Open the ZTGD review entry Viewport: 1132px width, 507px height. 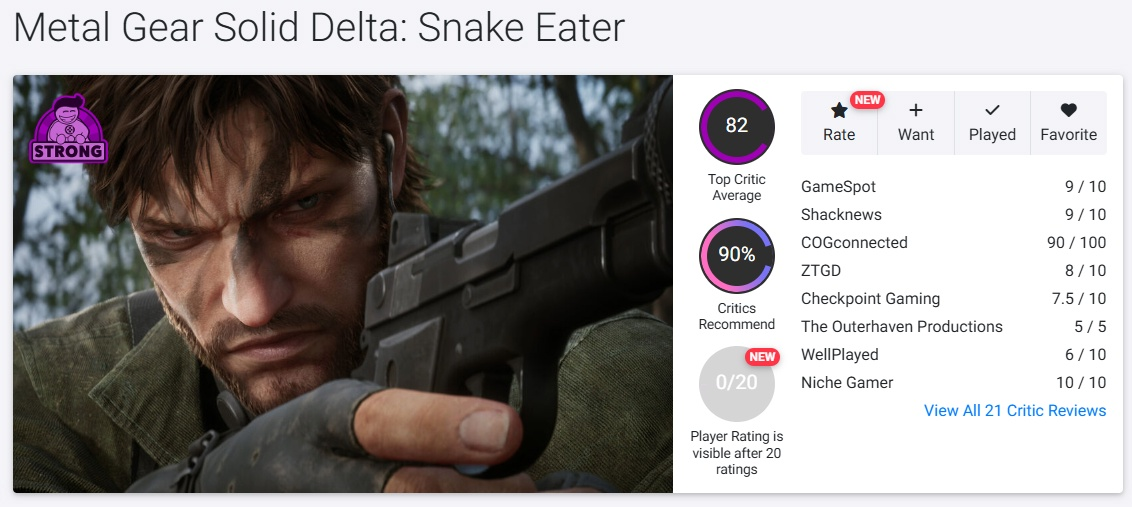tap(822, 271)
